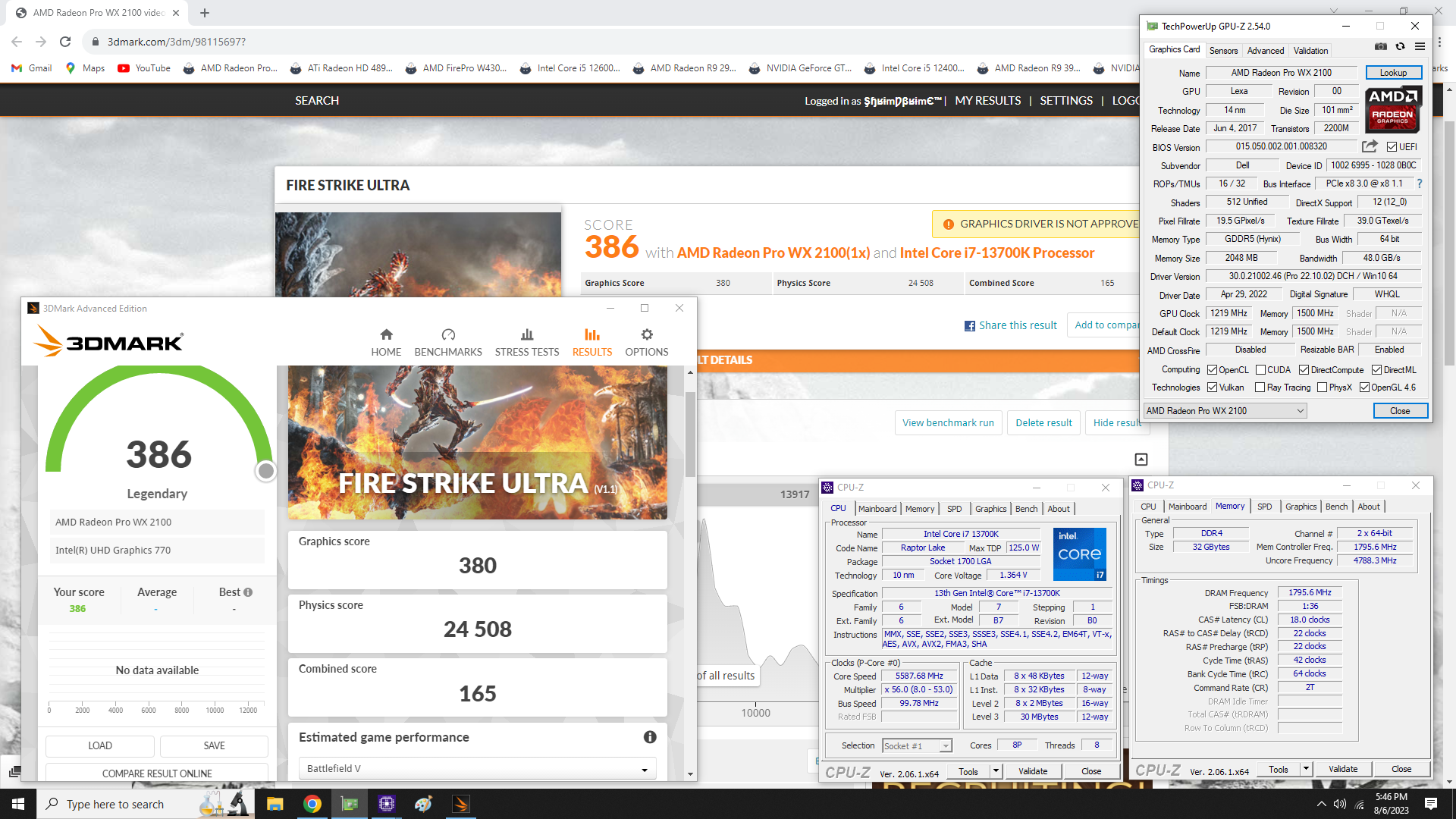1456x819 pixels.
Task: Toggle the Vulkan checkbox
Action: click(1212, 388)
